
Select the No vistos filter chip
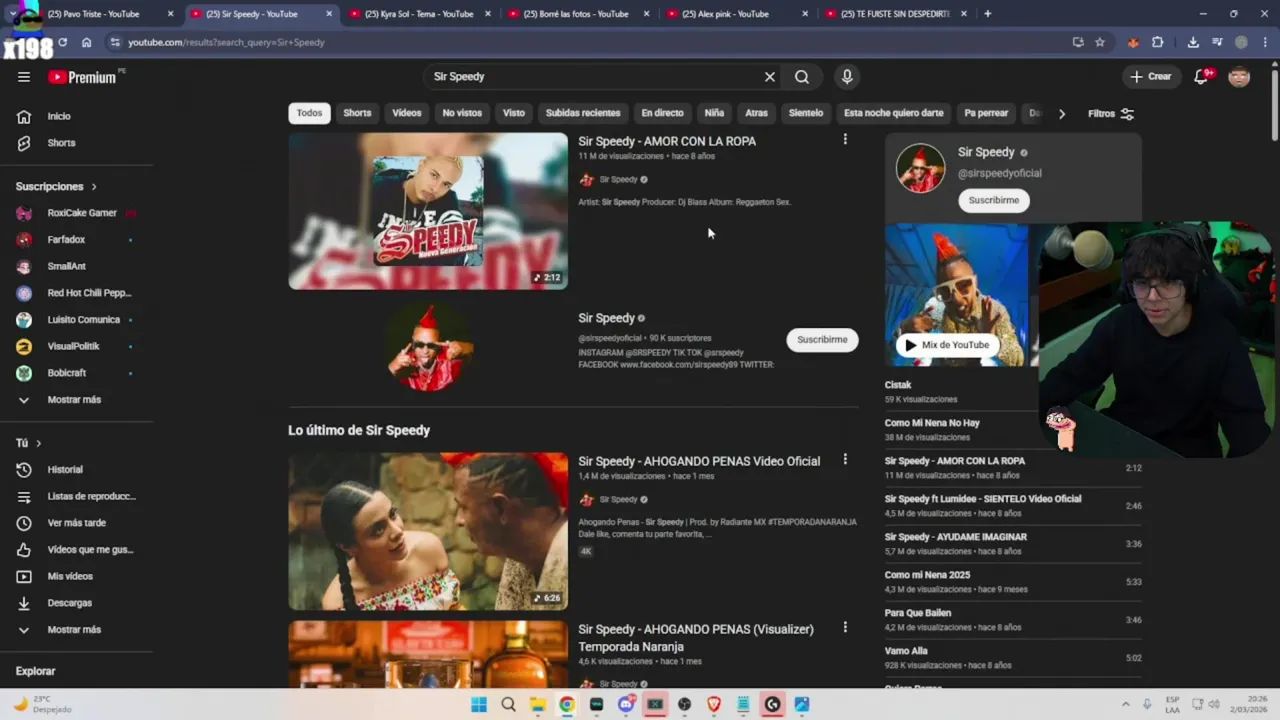click(x=462, y=113)
